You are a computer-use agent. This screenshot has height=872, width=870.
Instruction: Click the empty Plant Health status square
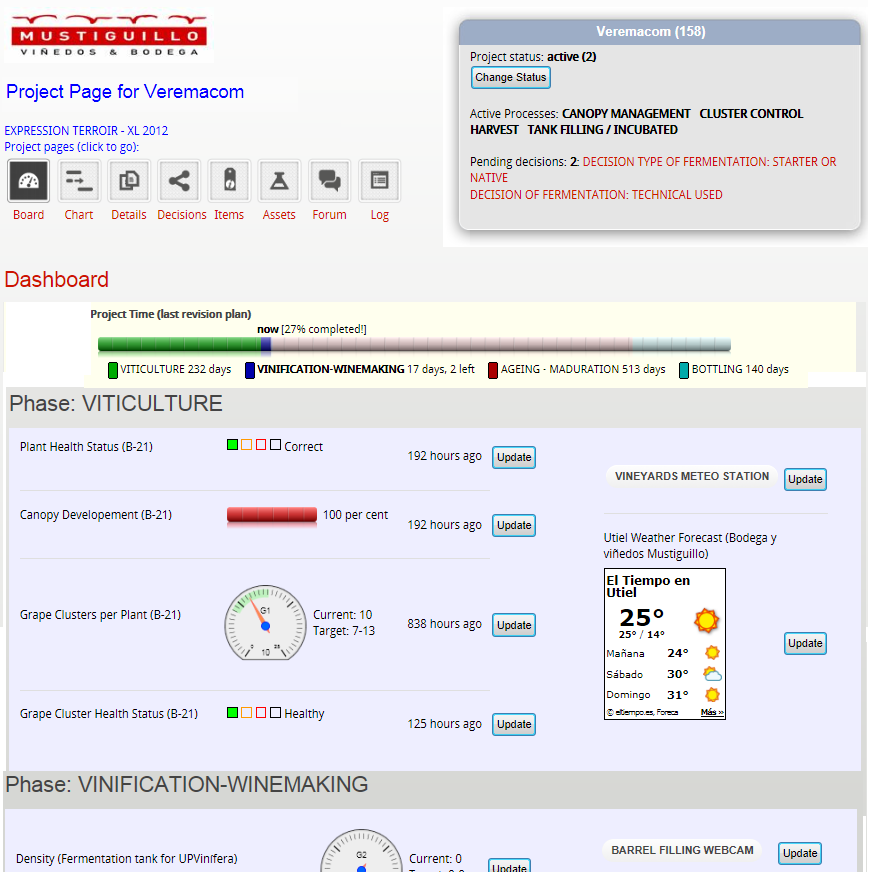tap(275, 445)
